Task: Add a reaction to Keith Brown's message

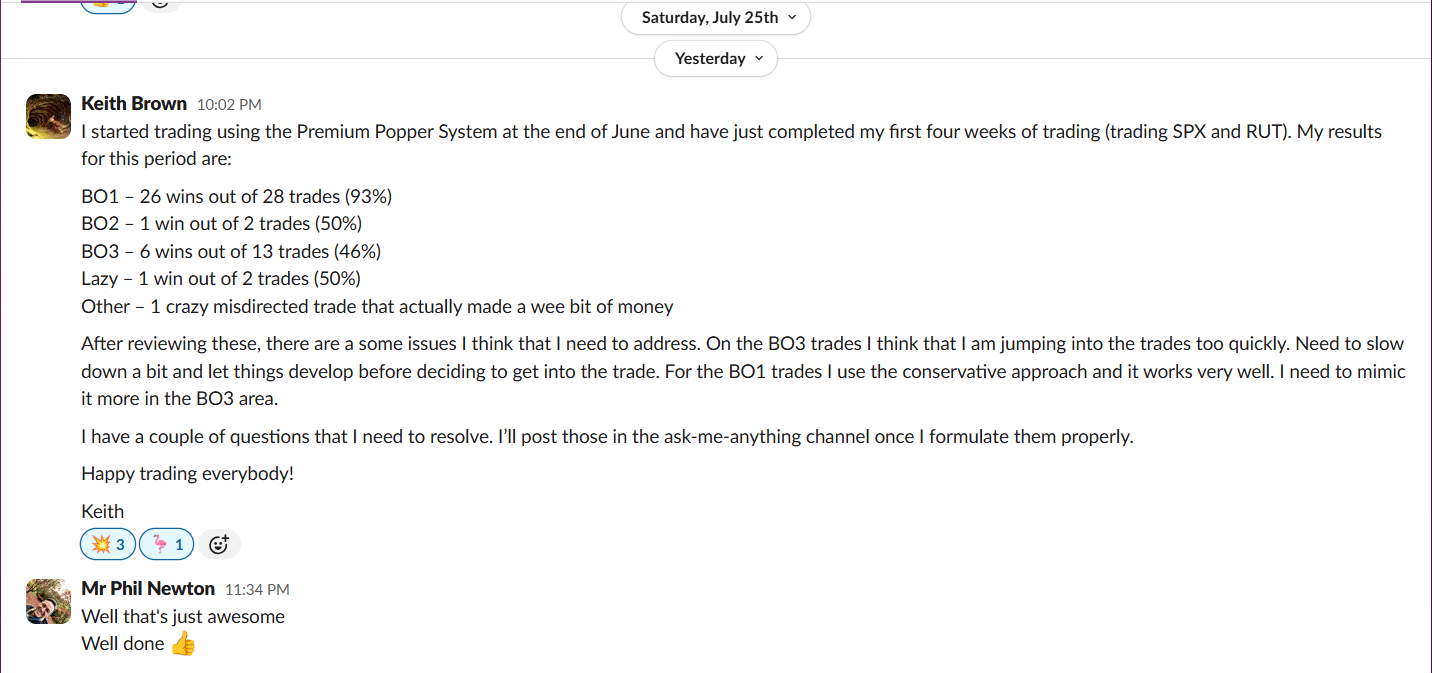Action: (x=220, y=545)
